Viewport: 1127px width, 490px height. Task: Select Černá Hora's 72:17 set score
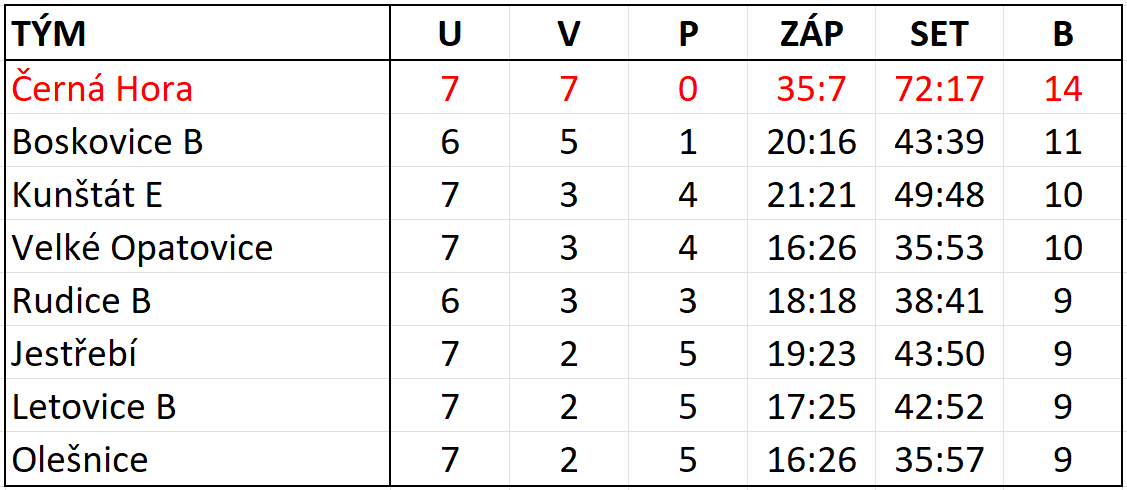click(939, 89)
